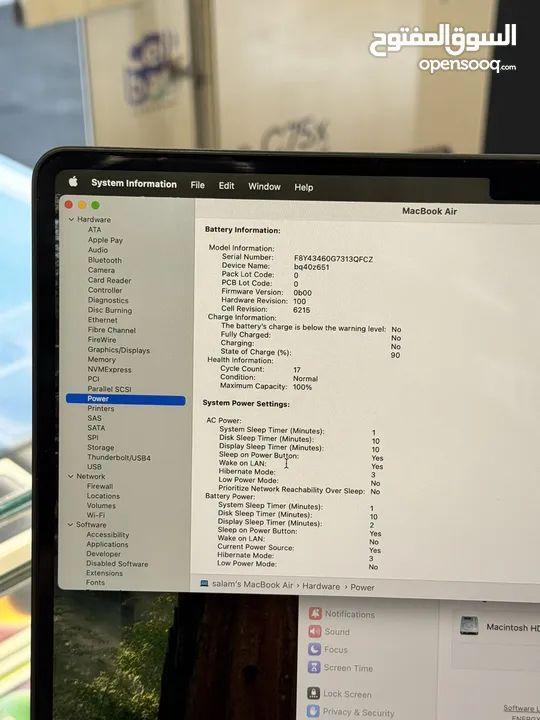Select Apple Pay in the sidebar
540x720 pixels.
pos(105,240)
